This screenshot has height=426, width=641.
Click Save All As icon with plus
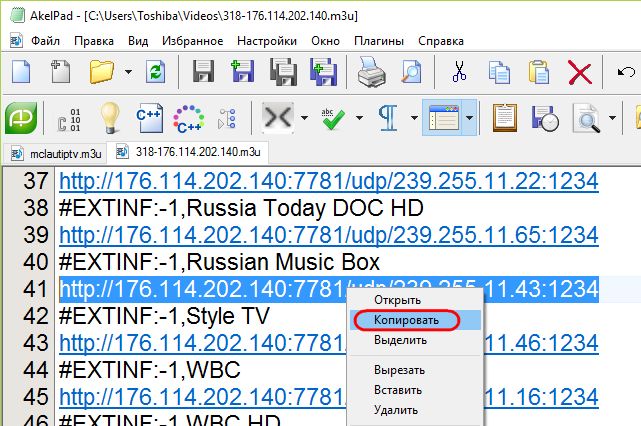[323, 72]
